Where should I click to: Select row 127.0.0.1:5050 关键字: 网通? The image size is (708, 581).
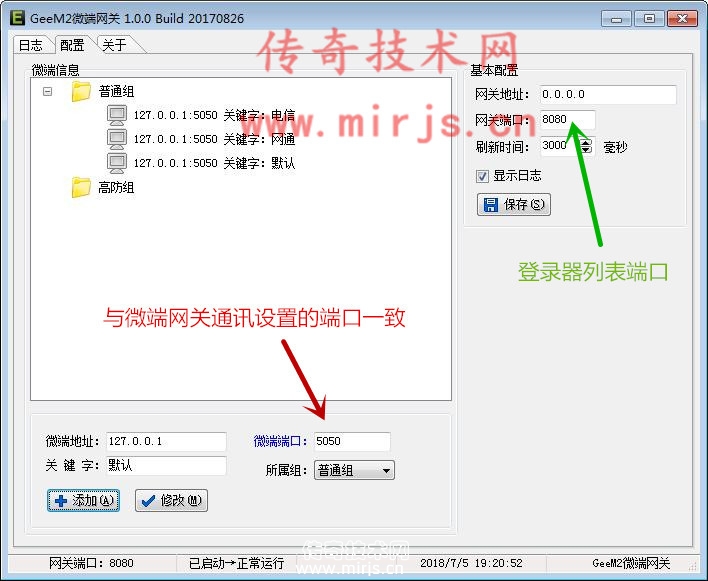tap(214, 139)
